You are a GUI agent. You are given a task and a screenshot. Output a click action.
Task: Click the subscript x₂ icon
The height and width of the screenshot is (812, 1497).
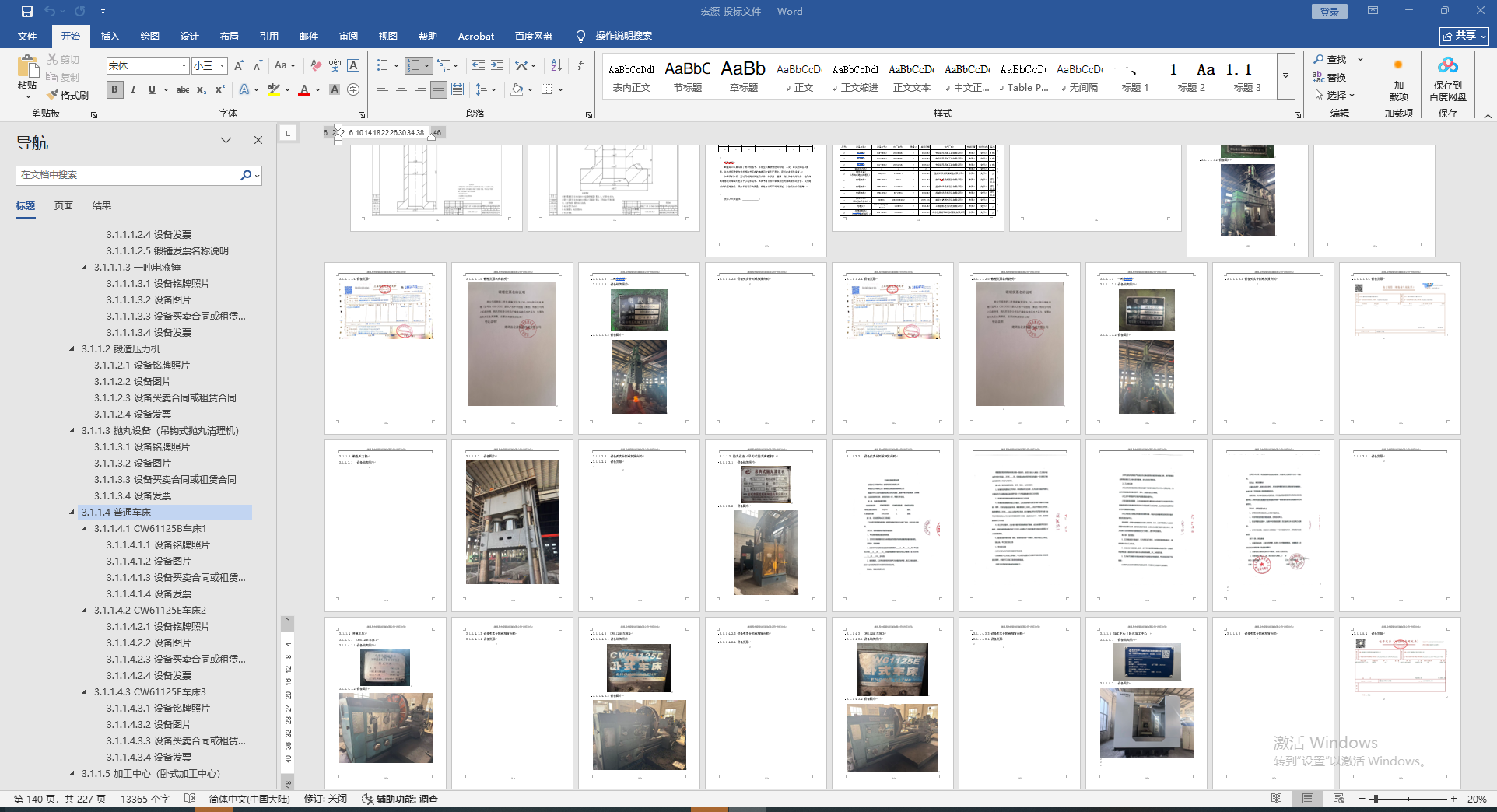point(202,89)
